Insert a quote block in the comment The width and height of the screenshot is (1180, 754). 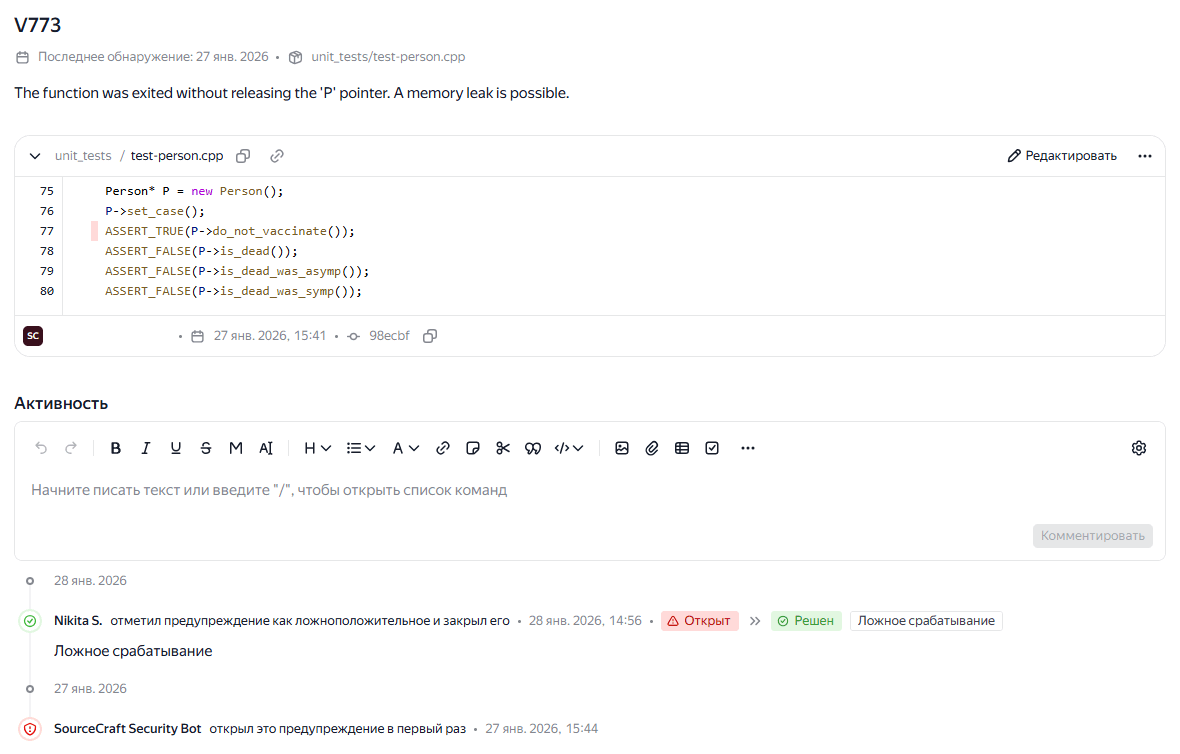coord(533,448)
